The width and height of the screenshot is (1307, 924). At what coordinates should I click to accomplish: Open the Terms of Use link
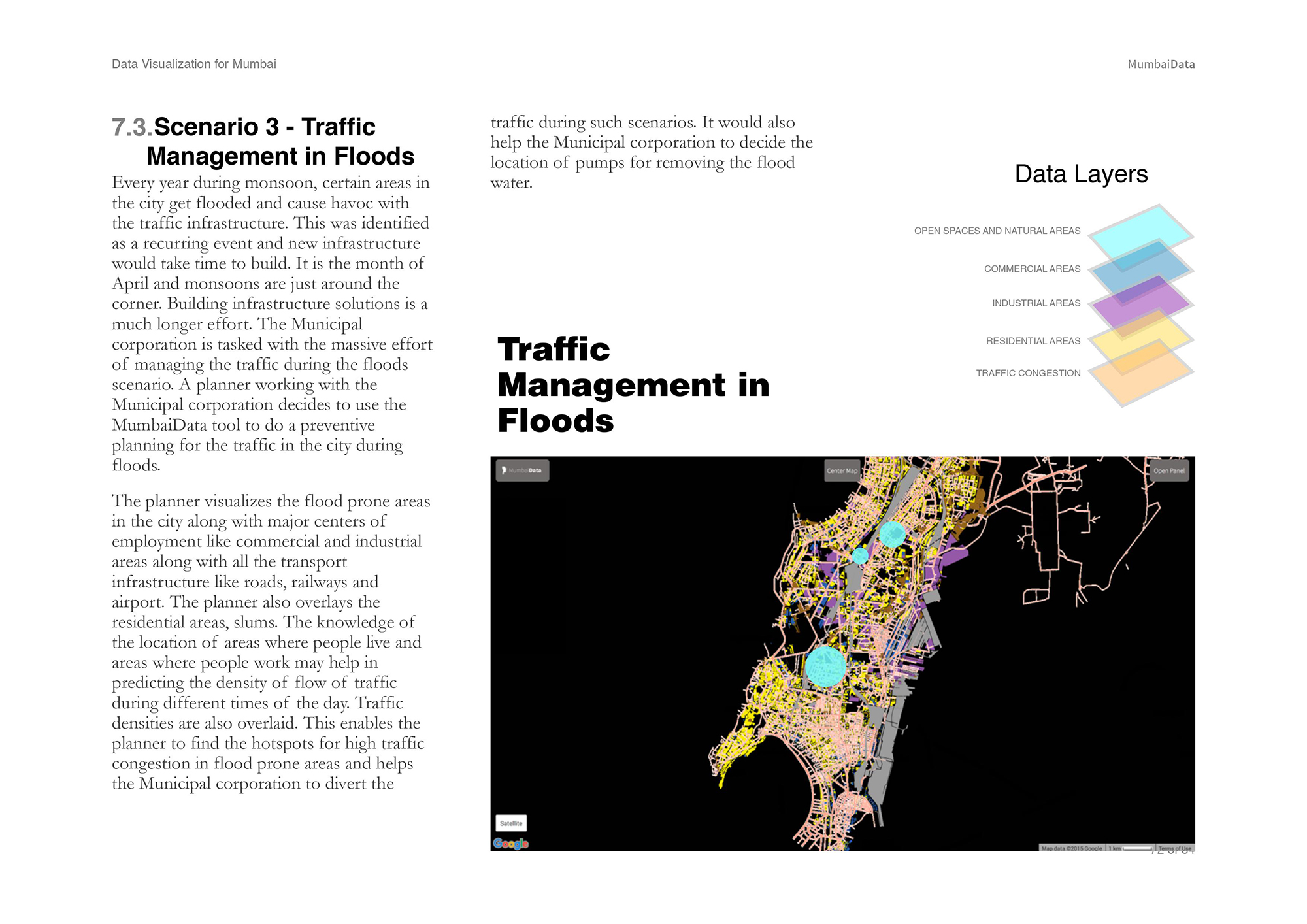click(1174, 848)
